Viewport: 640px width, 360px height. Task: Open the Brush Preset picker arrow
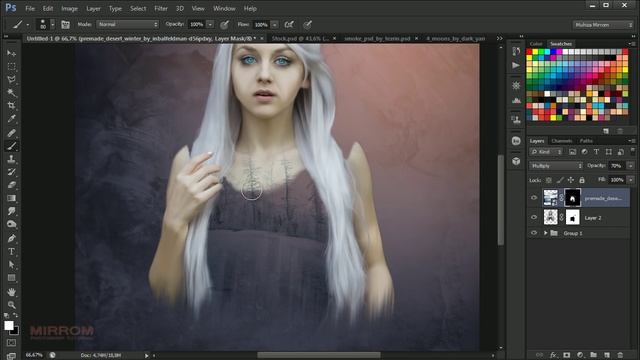53,24
